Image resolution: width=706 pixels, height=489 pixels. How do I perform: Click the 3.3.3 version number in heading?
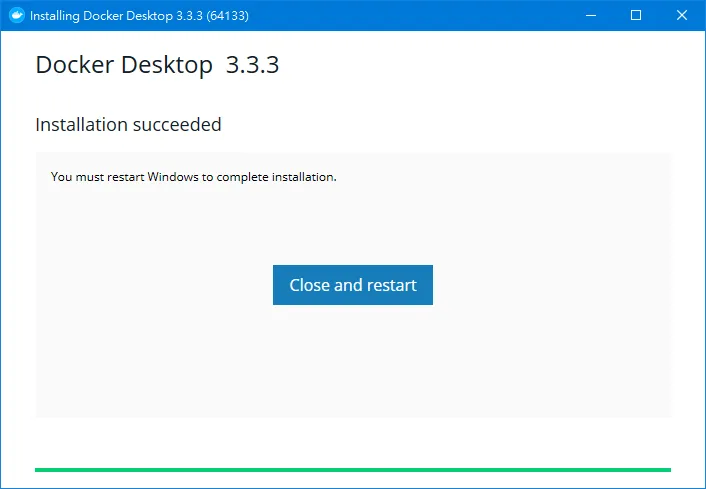coord(252,65)
